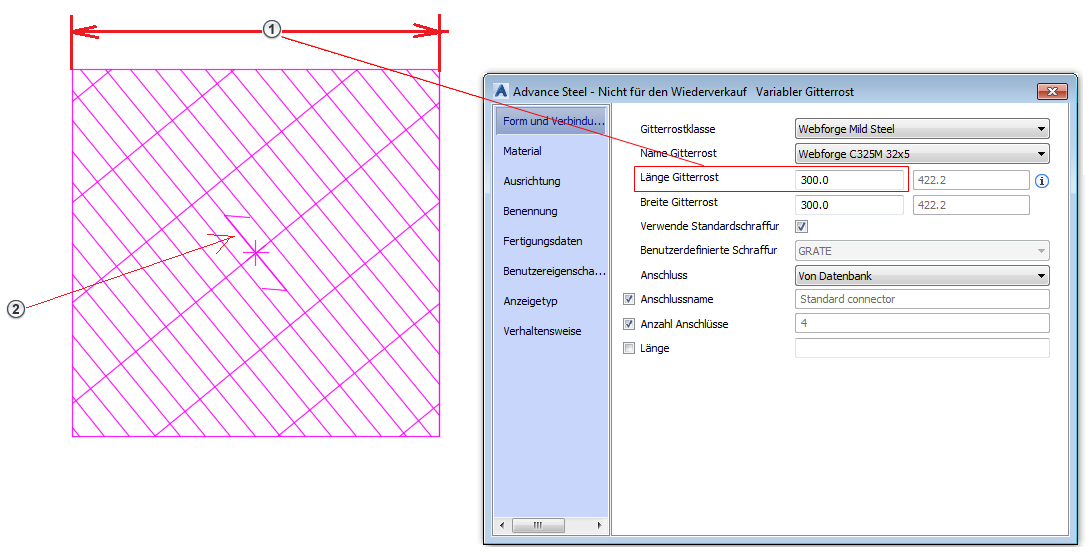Click the 422.2 field beside Breite Gitterrost
The height and width of the screenshot is (555, 1088).
coord(971,205)
